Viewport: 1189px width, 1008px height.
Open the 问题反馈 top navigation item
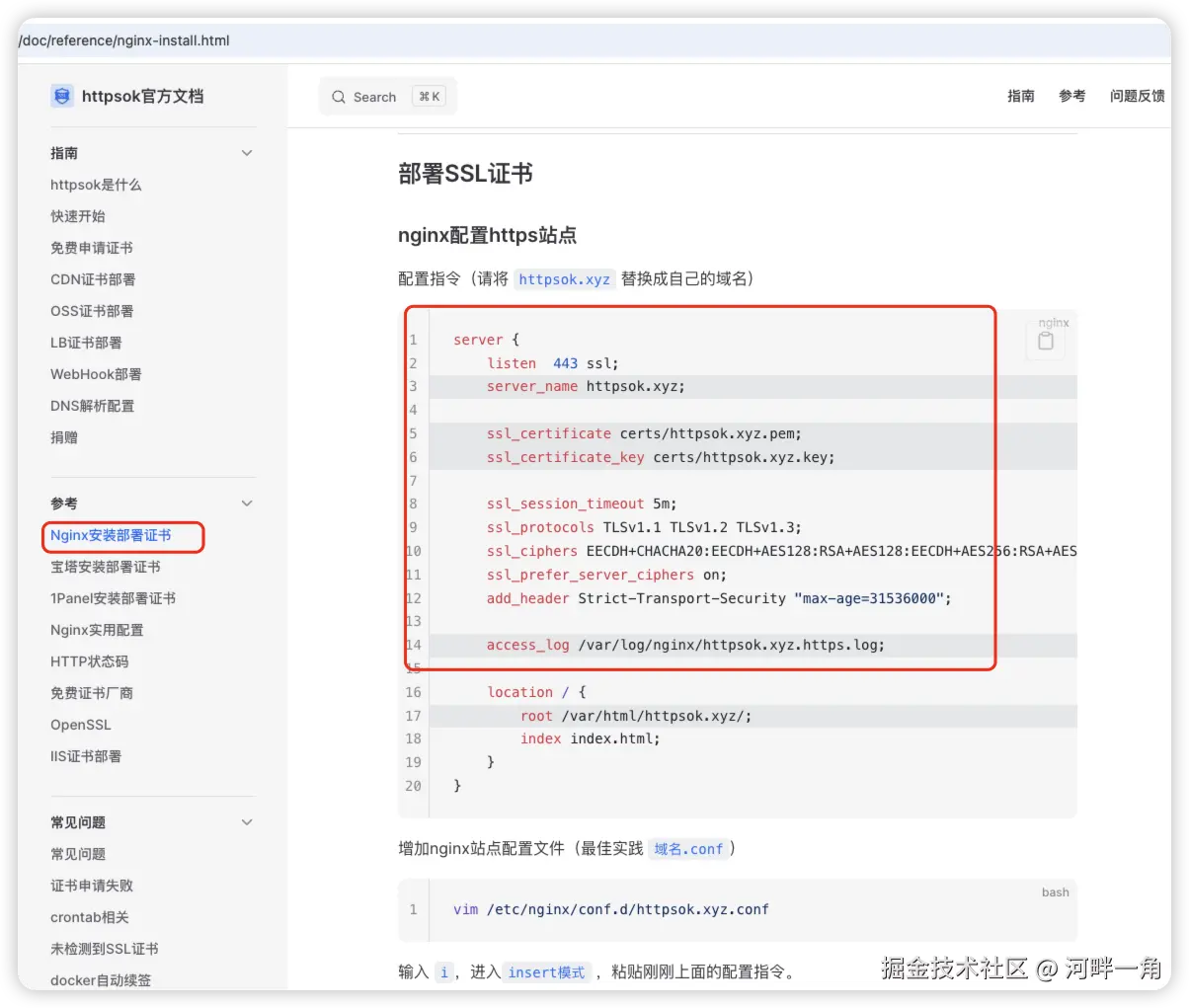click(x=1137, y=96)
